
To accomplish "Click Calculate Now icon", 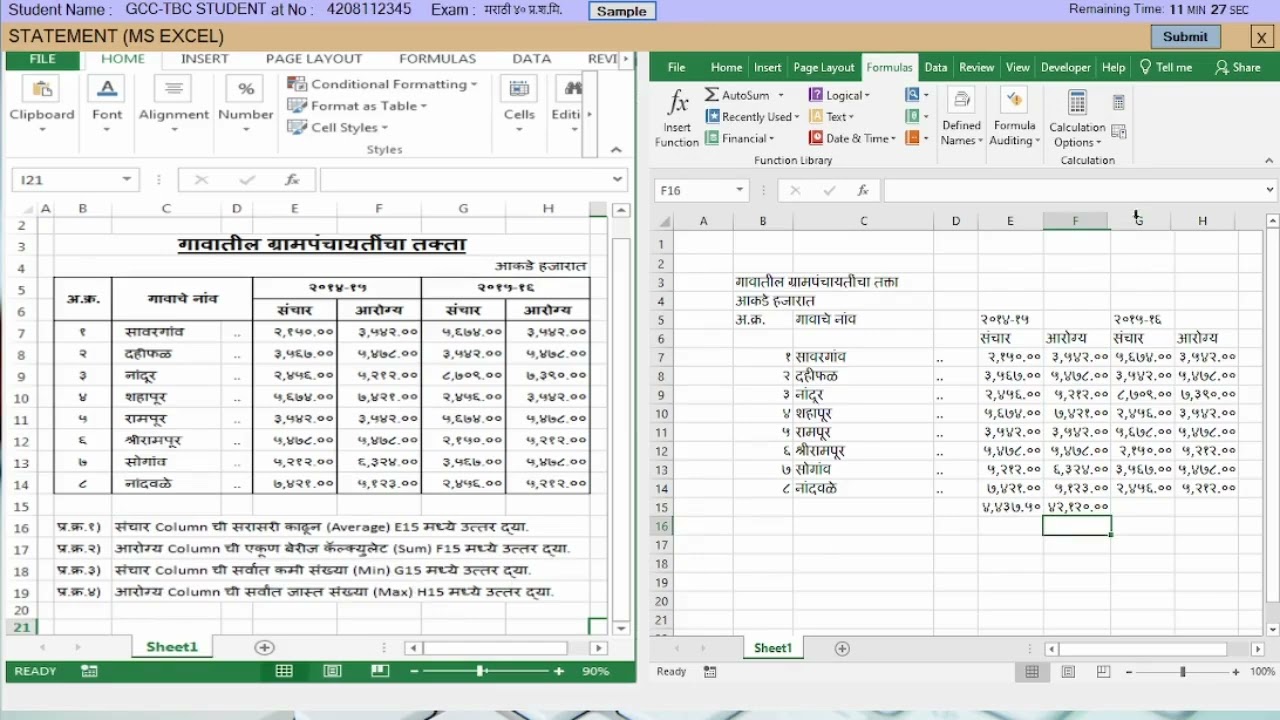I will pyautogui.click(x=1118, y=102).
